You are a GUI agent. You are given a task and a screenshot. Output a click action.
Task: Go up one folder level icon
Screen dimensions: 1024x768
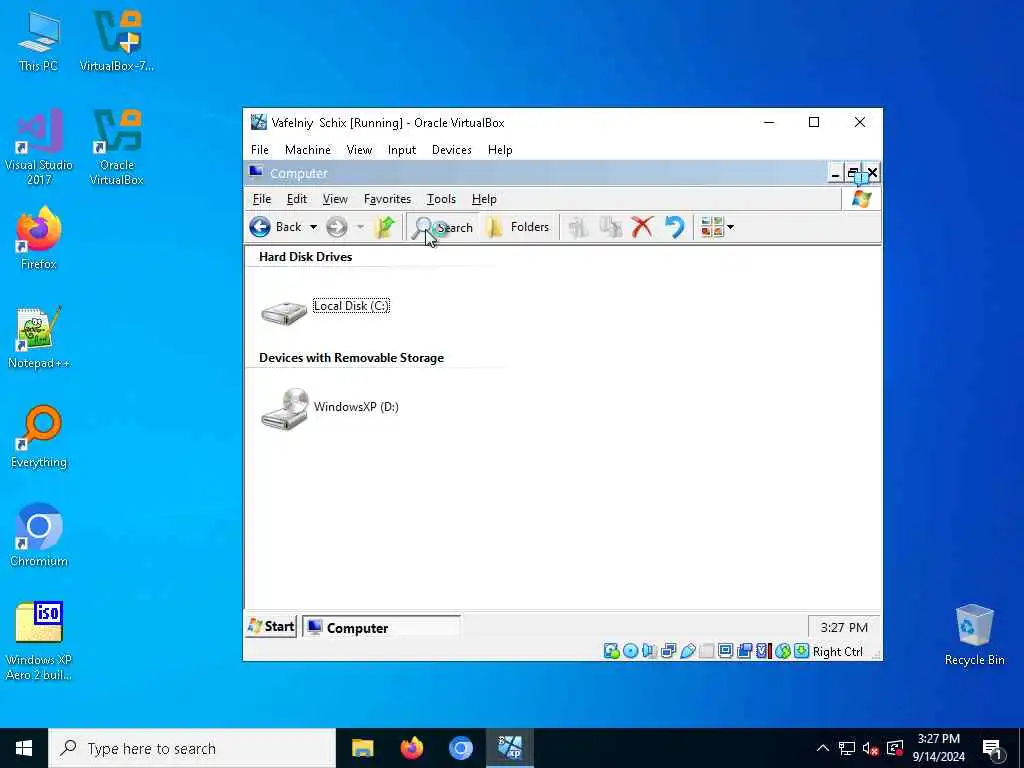click(385, 227)
